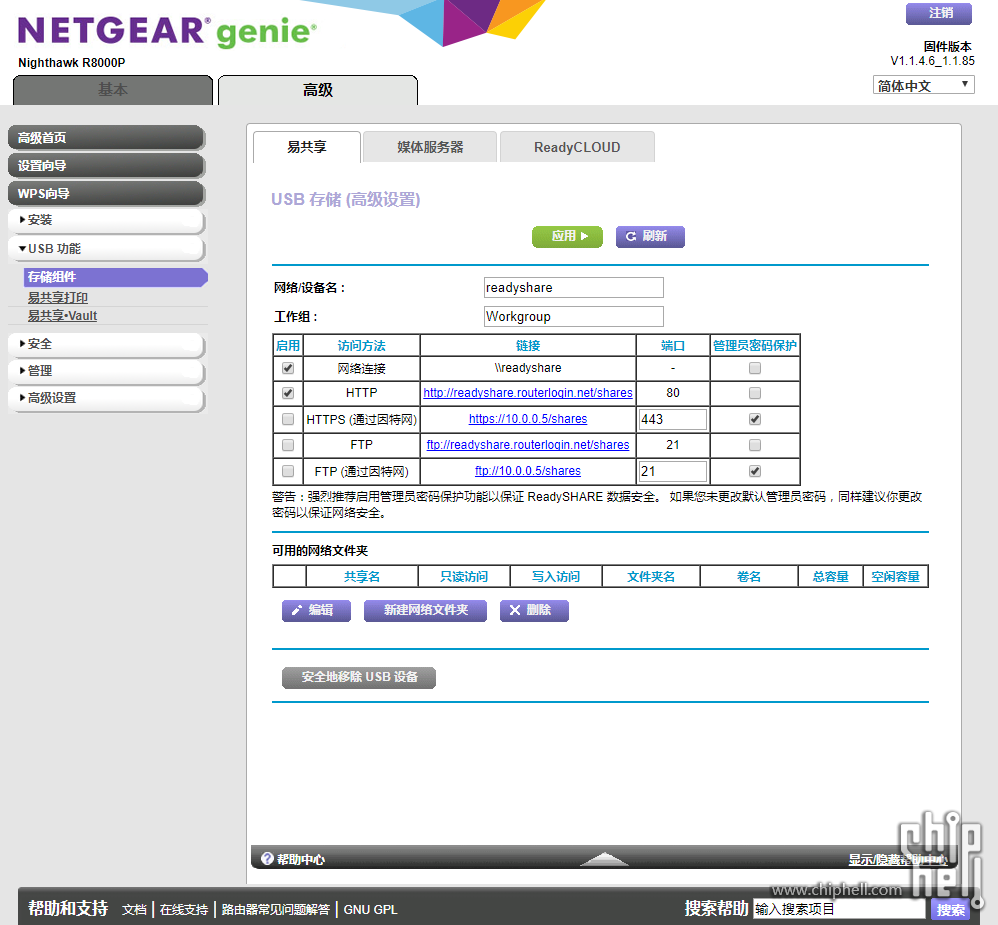
Task: Click the 总容量 column header
Action: (830, 577)
